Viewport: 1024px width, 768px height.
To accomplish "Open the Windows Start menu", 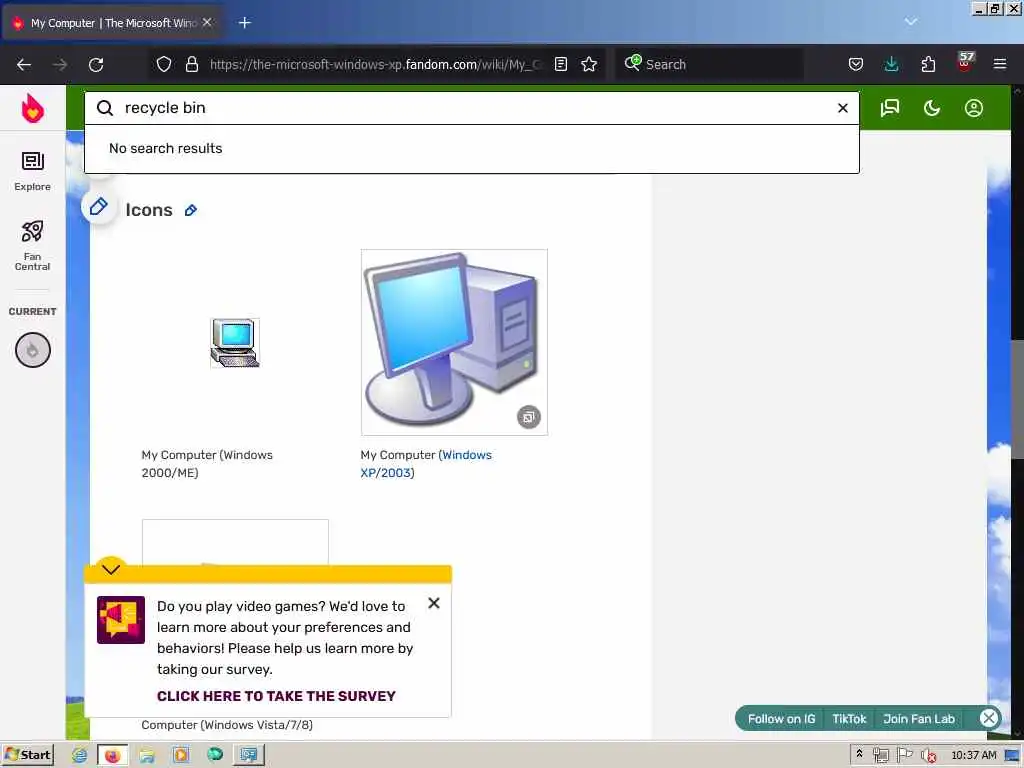I will coord(28,755).
